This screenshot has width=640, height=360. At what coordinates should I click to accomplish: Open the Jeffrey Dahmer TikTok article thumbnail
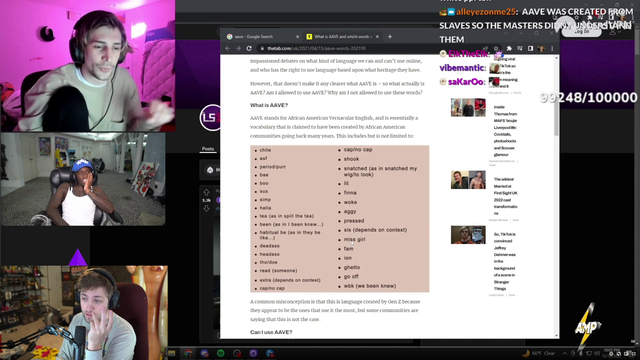468,235
